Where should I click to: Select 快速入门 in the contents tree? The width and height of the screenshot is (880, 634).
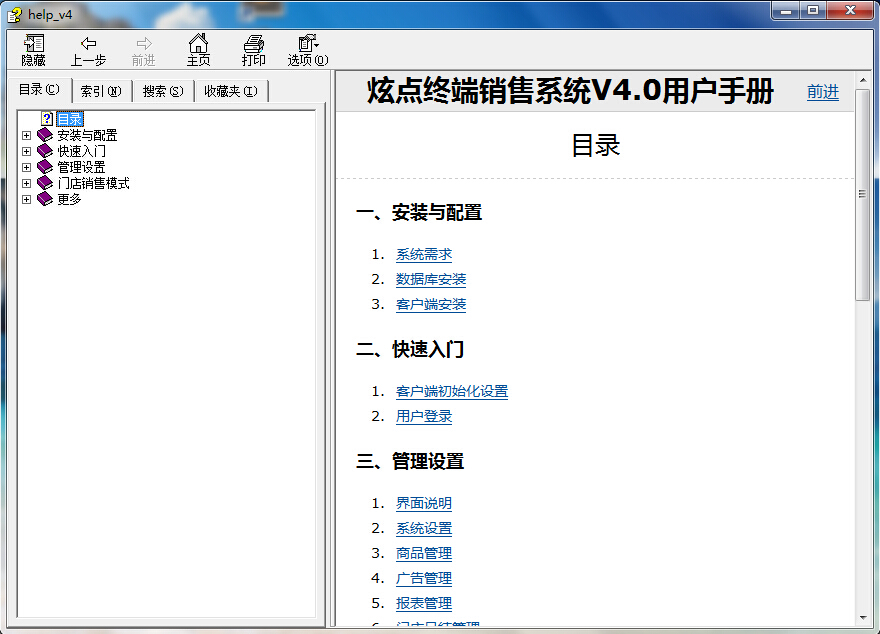click(81, 151)
